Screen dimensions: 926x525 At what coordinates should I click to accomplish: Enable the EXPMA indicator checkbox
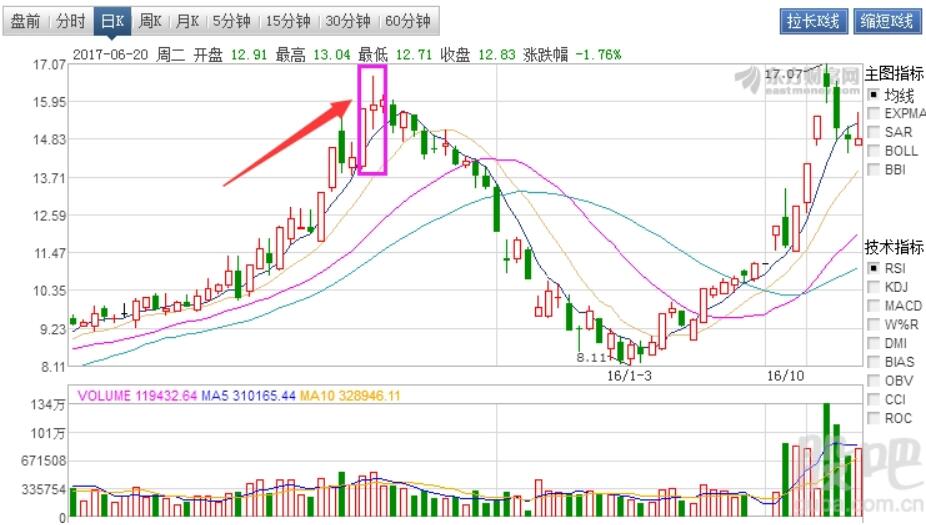pyautogui.click(x=873, y=113)
